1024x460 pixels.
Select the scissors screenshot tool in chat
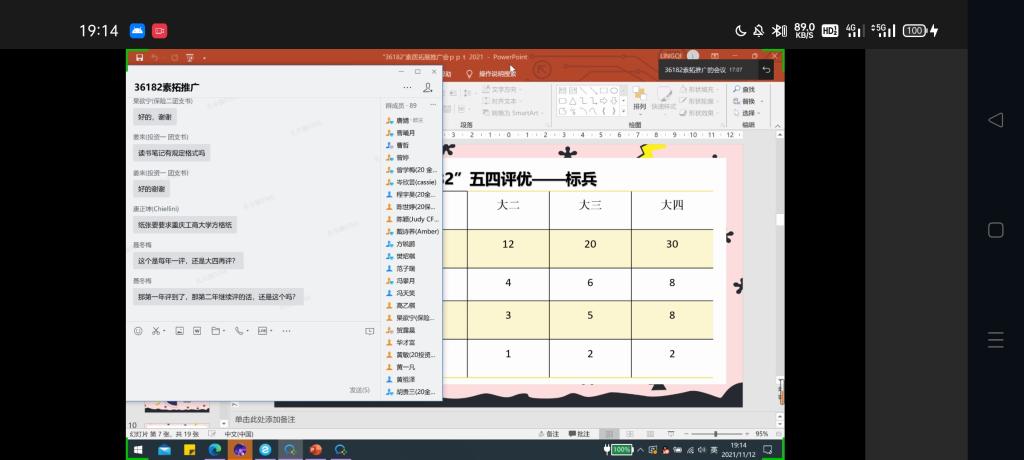157,330
